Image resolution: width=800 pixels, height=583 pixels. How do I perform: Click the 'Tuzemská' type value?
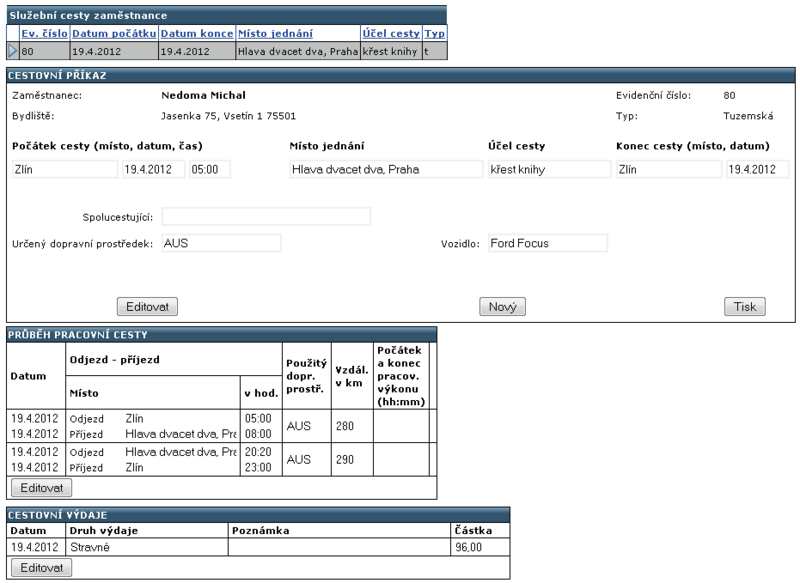(x=748, y=116)
